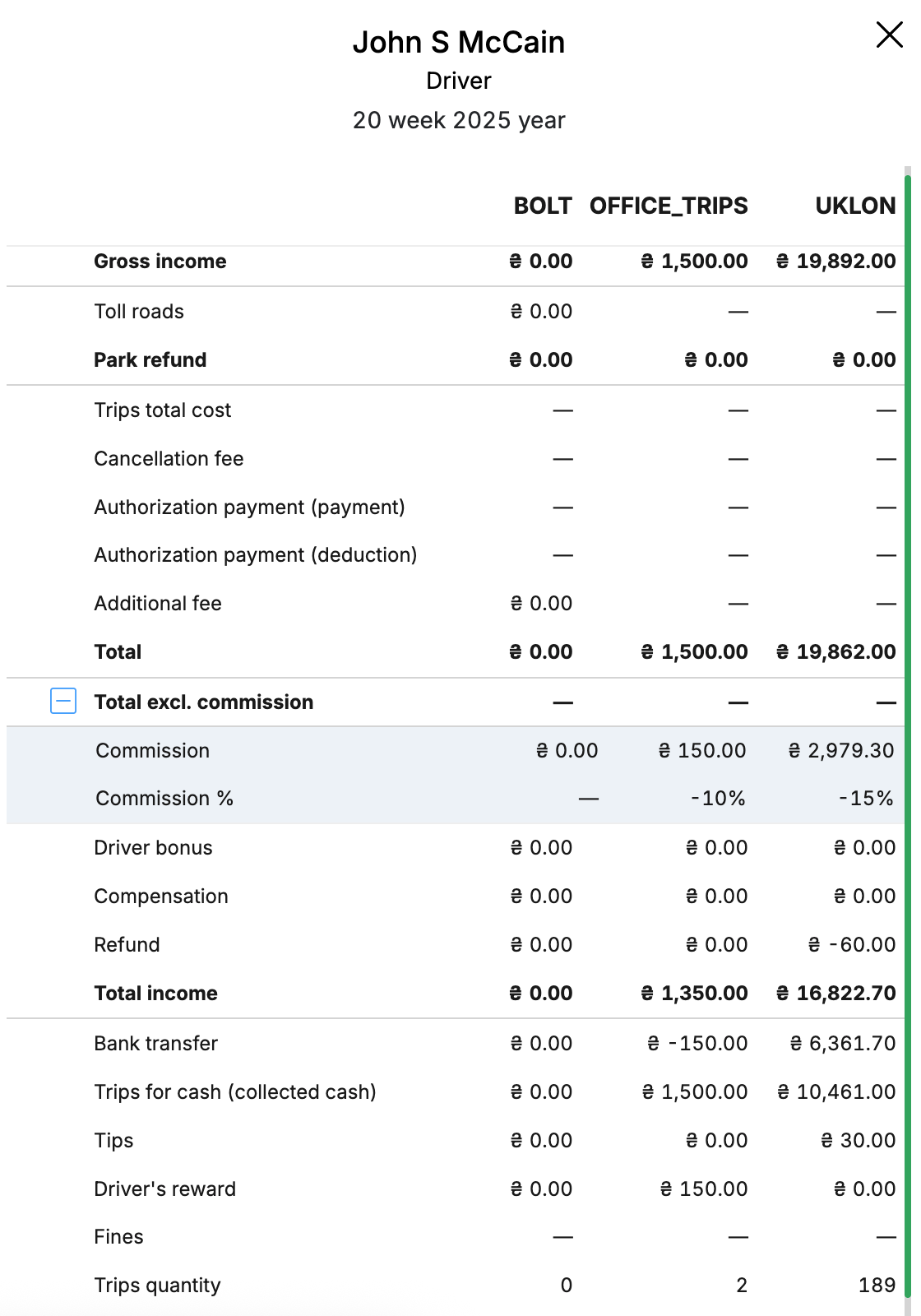
Task: Select the Park refund row label
Action: [150, 359]
